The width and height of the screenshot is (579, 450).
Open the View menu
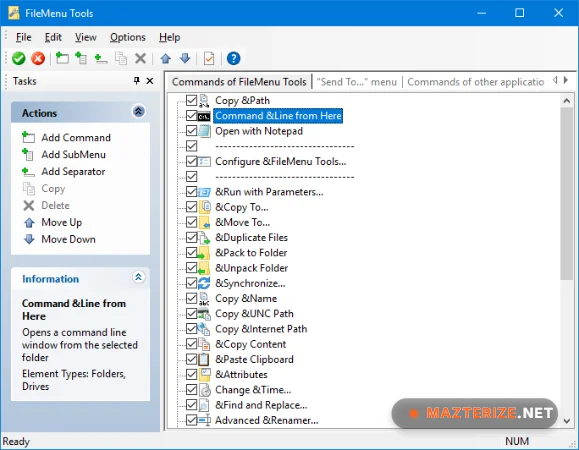click(86, 37)
